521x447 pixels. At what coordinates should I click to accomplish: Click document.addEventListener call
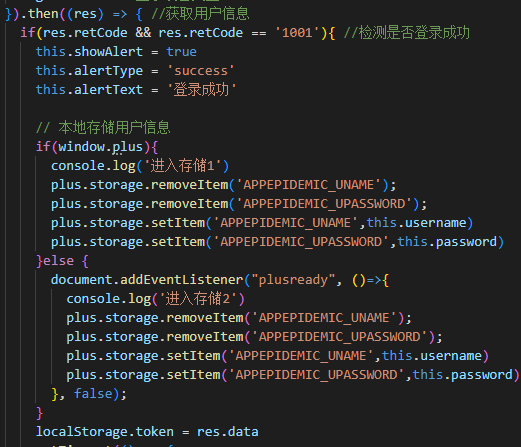coord(147,280)
